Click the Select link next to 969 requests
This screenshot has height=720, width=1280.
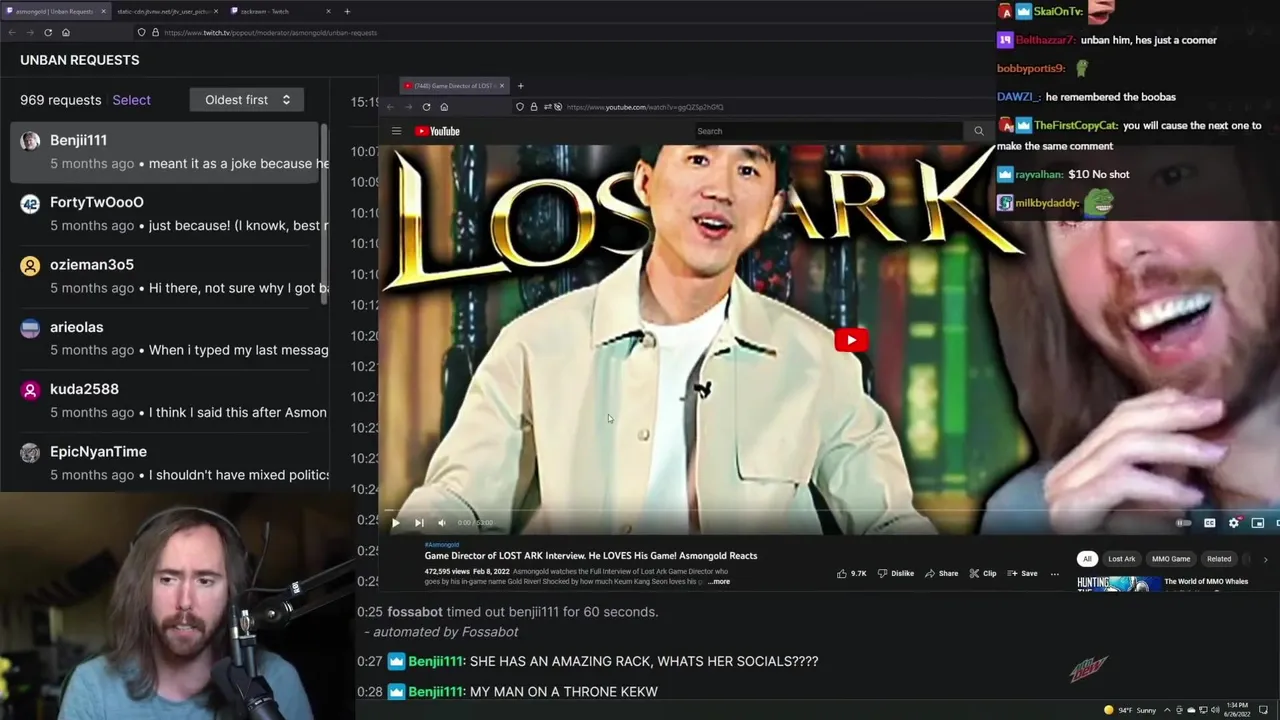pyautogui.click(x=131, y=100)
